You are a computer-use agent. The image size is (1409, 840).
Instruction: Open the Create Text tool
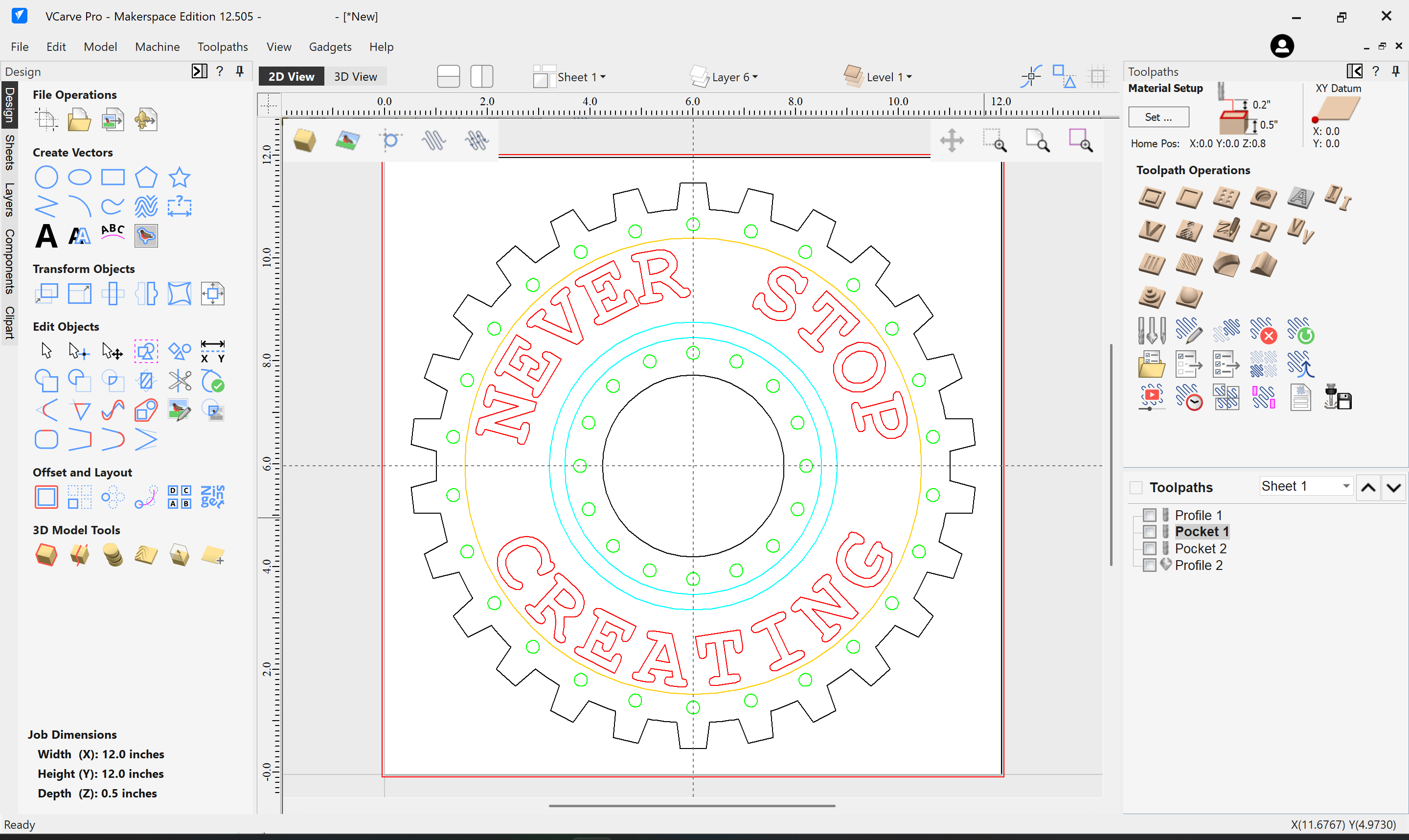pos(46,236)
